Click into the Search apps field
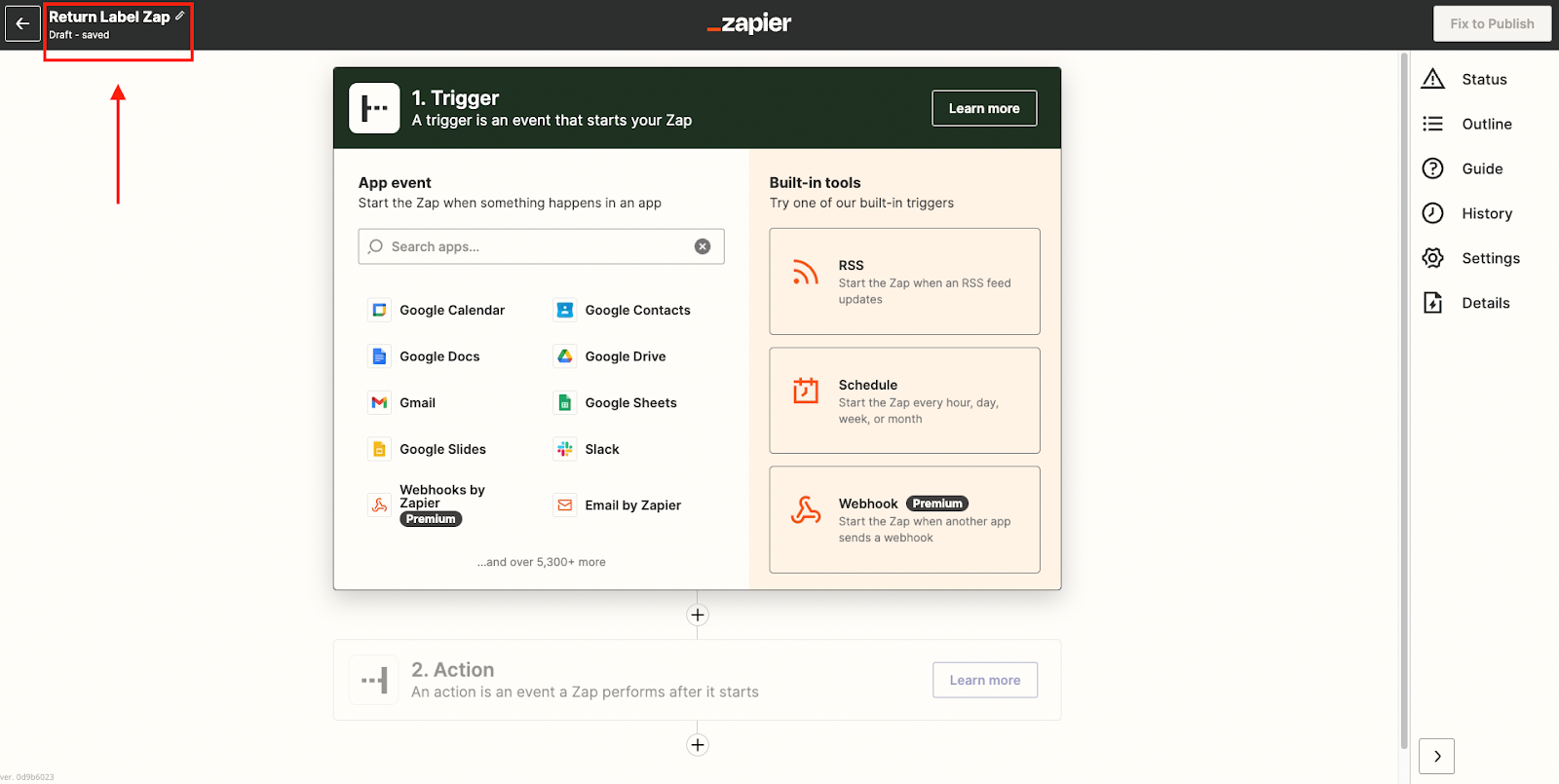The width and height of the screenshot is (1559, 784). (541, 246)
